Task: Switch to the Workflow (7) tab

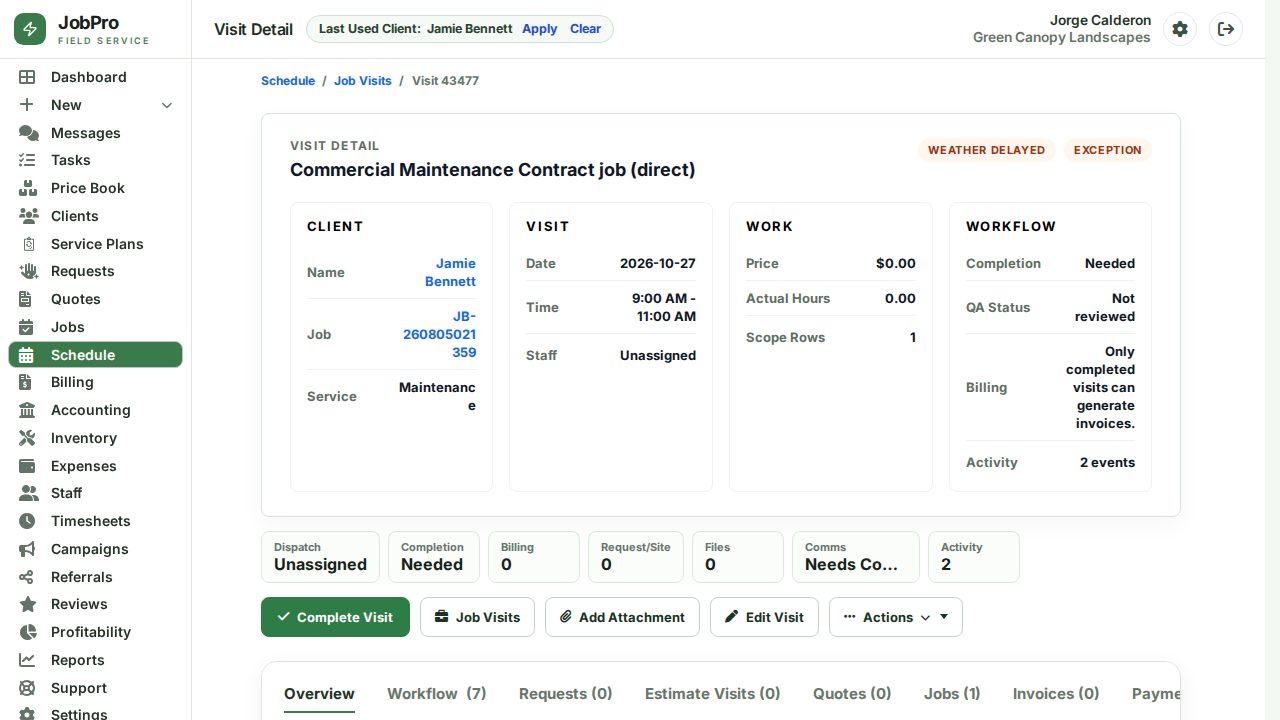Action: click(437, 694)
